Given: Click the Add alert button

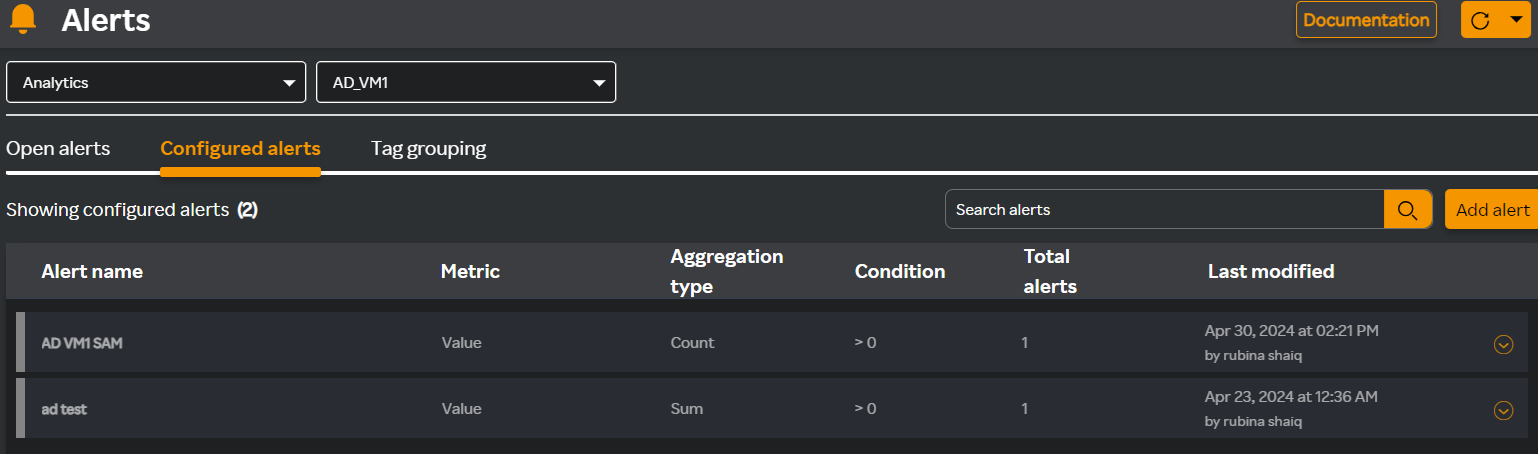Looking at the screenshot, I should (1492, 210).
